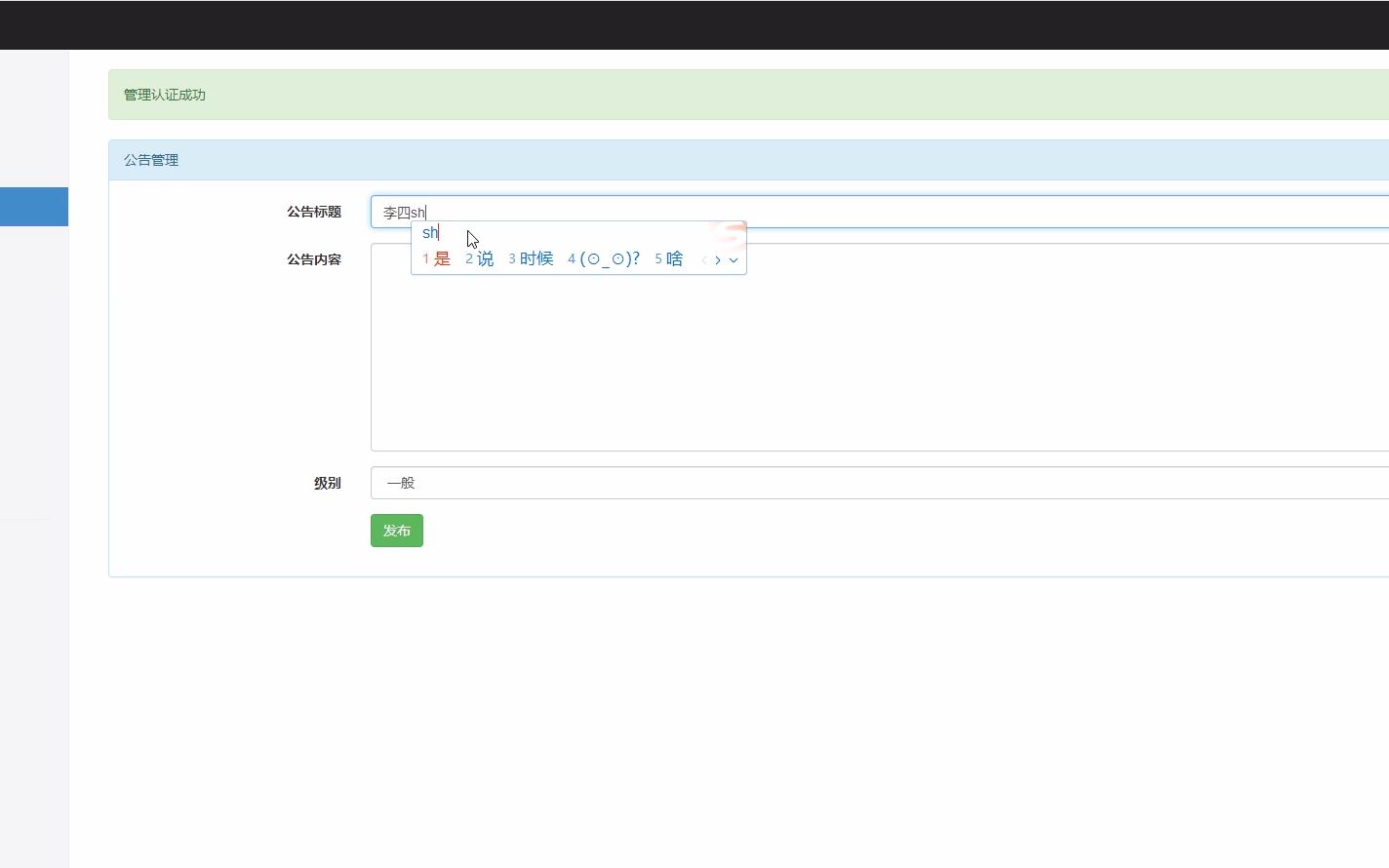Select the 一般 option in the level selector

pos(400,482)
